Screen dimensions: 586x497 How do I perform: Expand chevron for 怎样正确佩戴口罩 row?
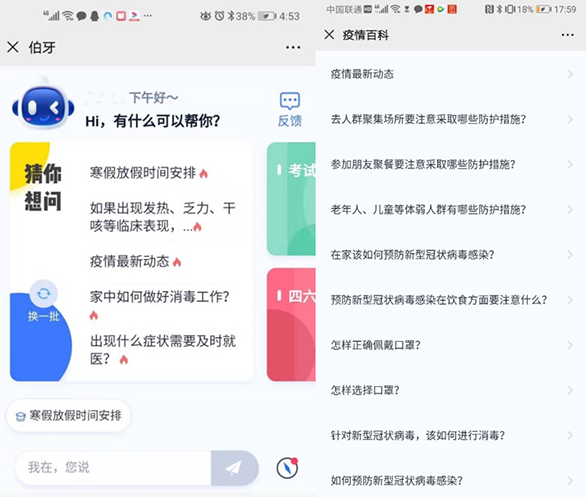click(570, 345)
